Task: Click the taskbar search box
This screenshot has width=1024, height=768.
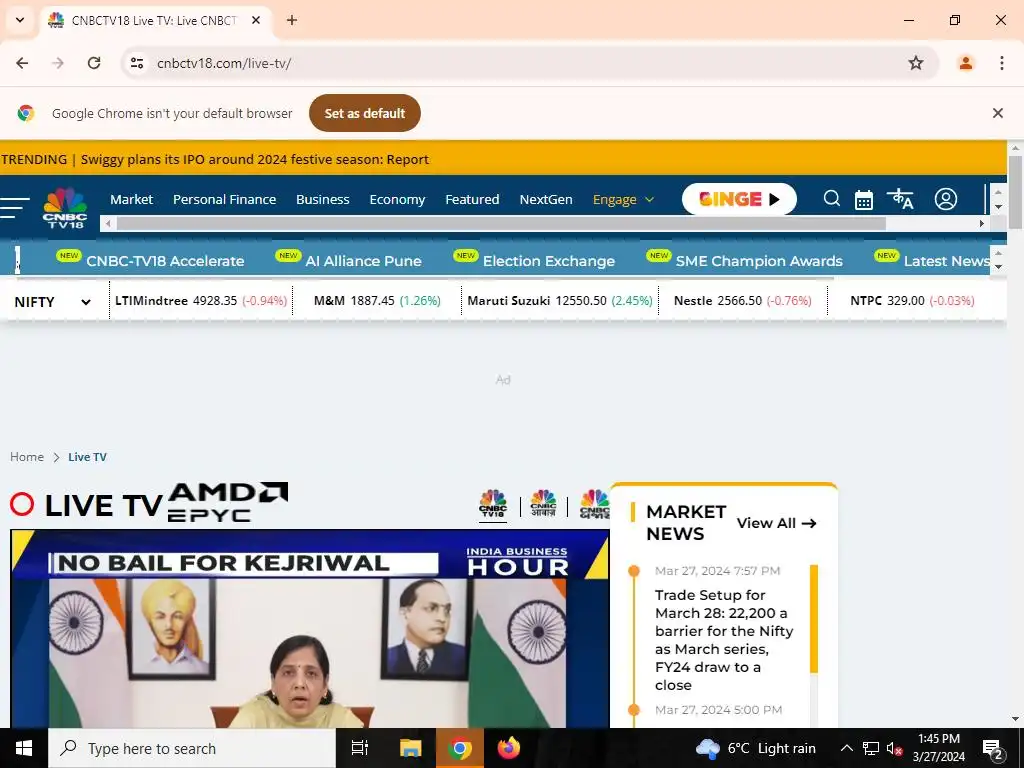Action: (192, 748)
